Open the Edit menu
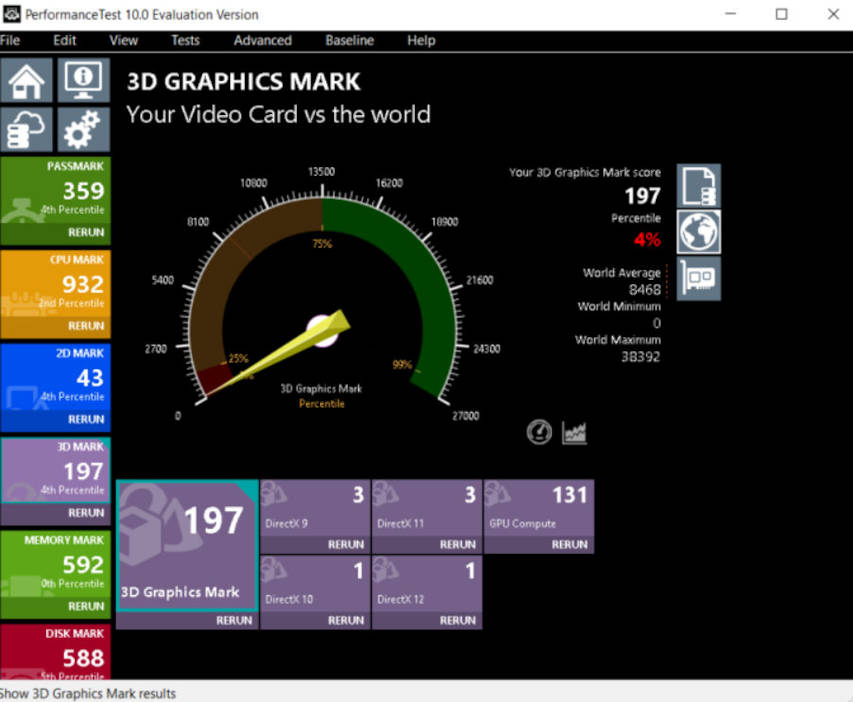853x702 pixels. [65, 40]
